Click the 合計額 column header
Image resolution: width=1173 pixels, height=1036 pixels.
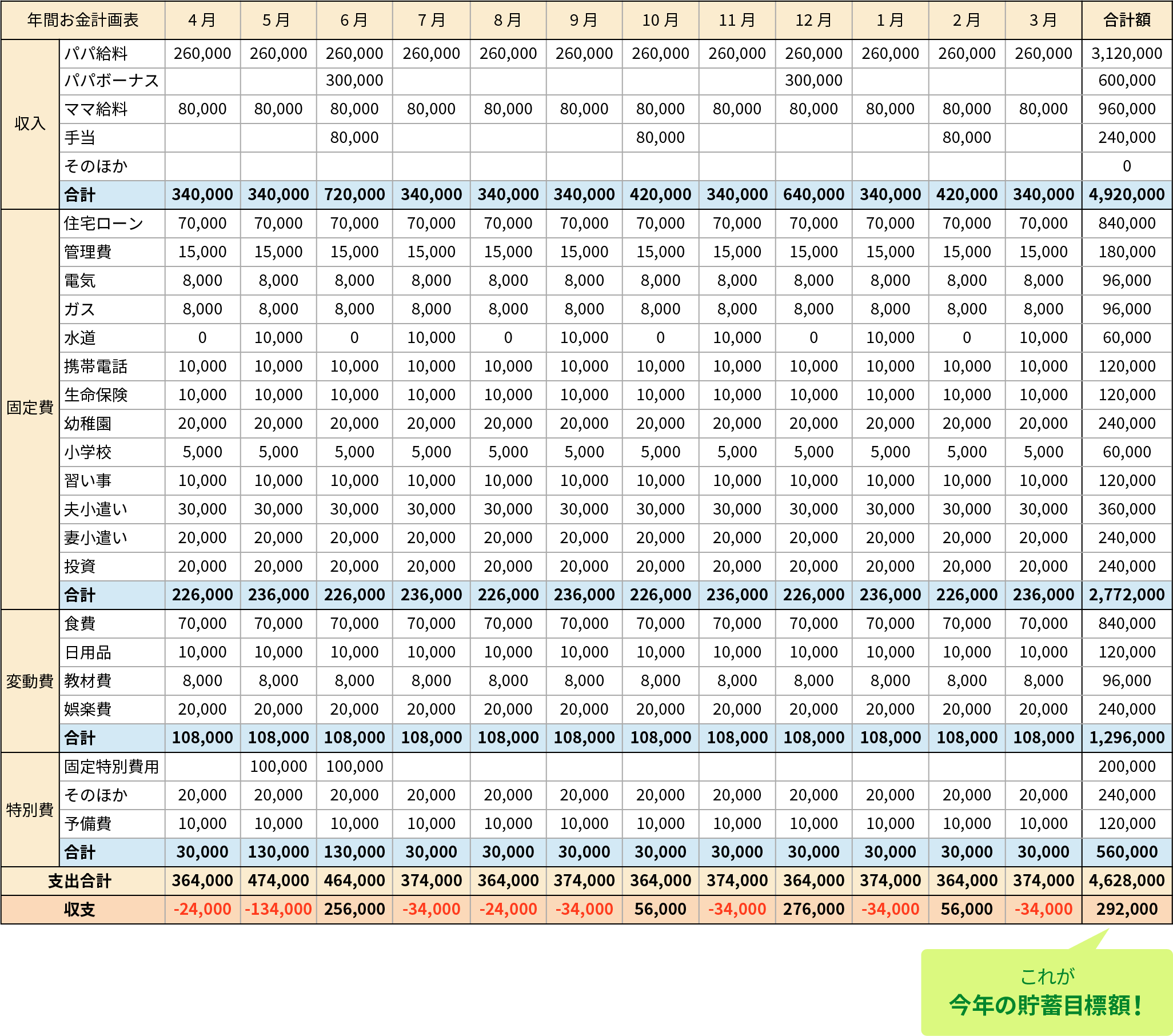tap(1127, 20)
